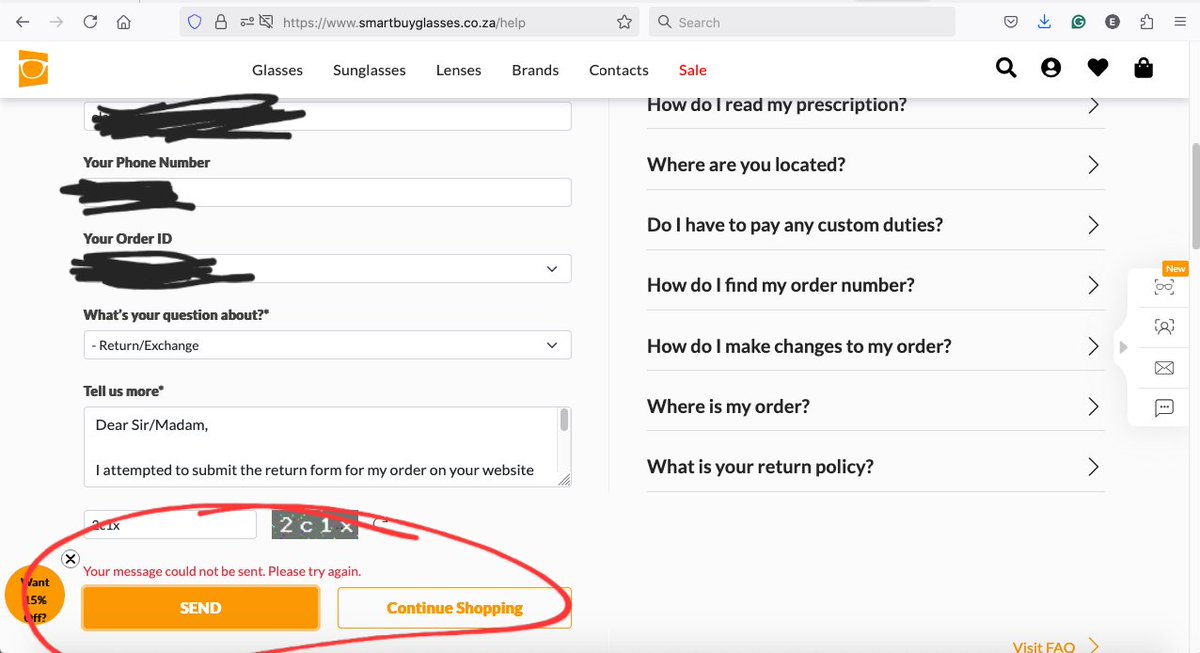Image resolution: width=1200 pixels, height=653 pixels.
Task: Expand 'Where is my order?'
Action: [876, 406]
